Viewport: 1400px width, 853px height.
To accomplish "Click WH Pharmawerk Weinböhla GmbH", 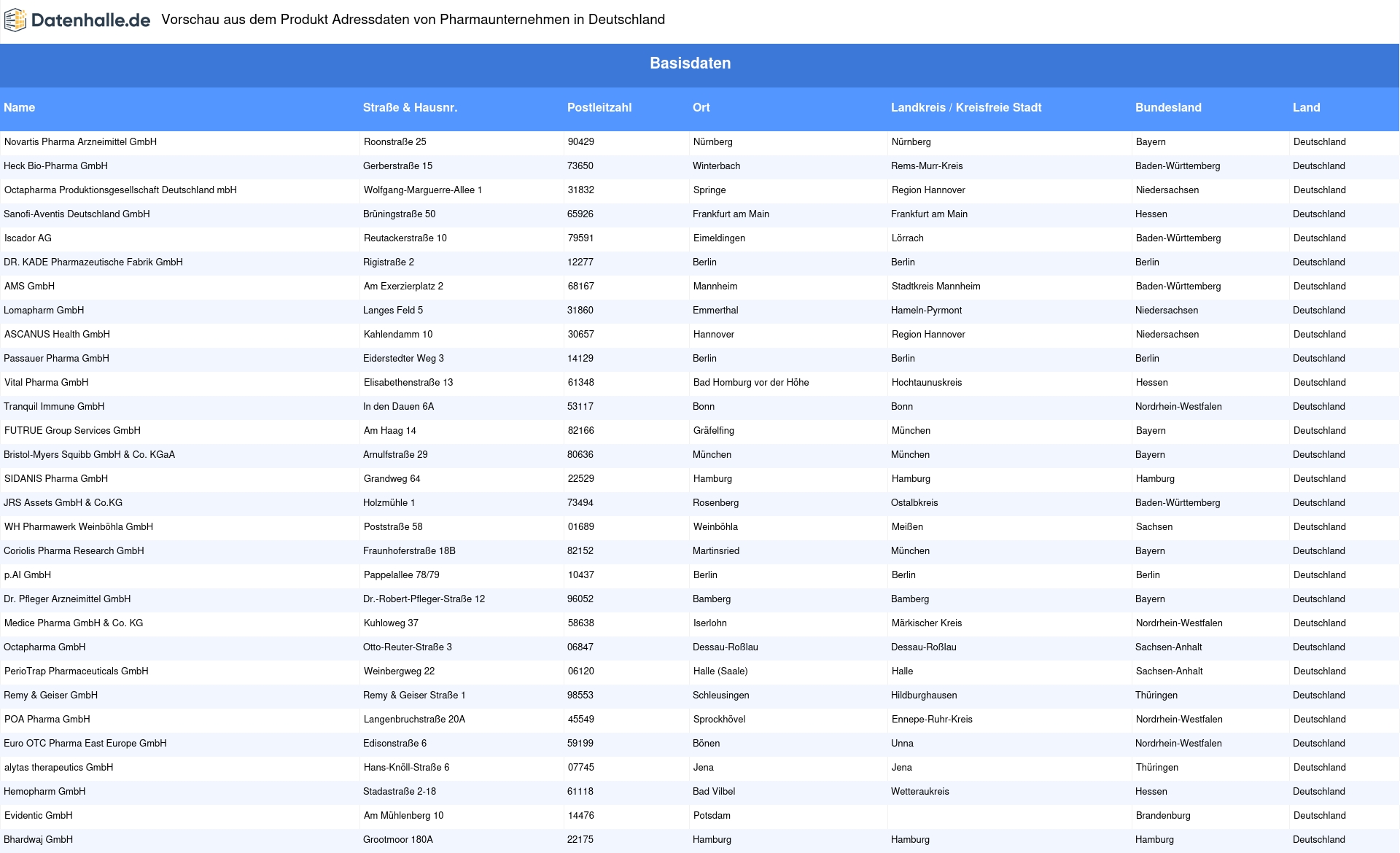I will [79, 527].
